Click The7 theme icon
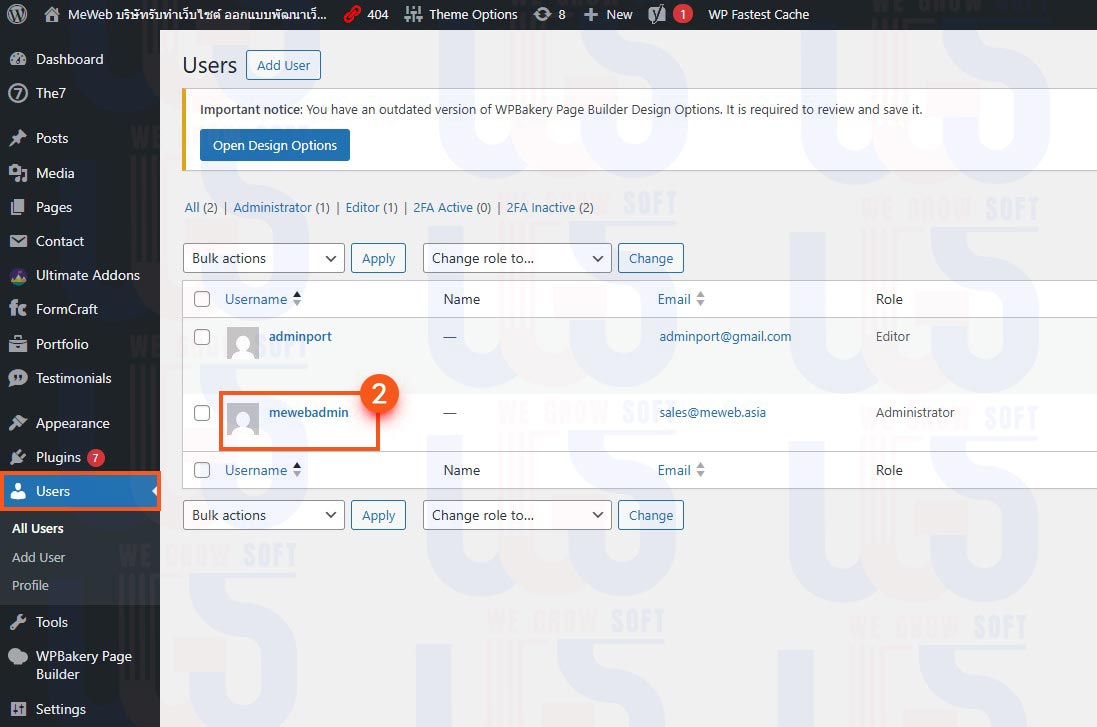This screenshot has width=1097, height=727. point(18,93)
